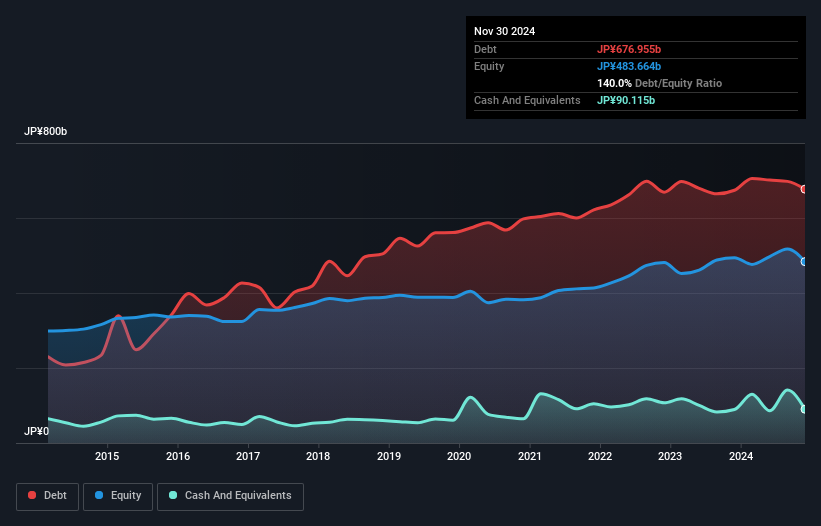The height and width of the screenshot is (526, 821).
Task: Toggle the Cash And Equivalents legend button
Action: tap(230, 496)
